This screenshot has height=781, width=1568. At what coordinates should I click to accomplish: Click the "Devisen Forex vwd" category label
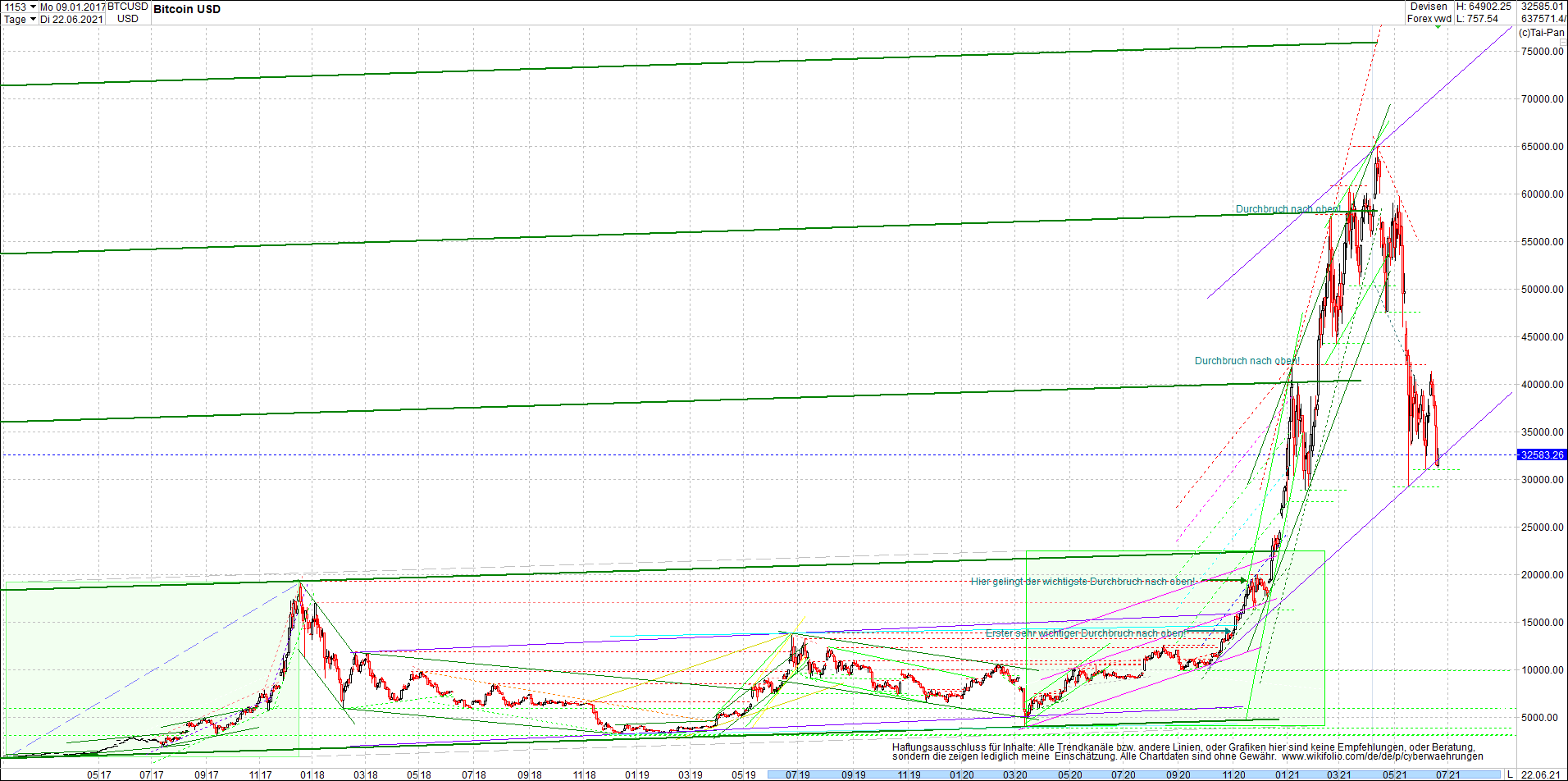point(1429,12)
